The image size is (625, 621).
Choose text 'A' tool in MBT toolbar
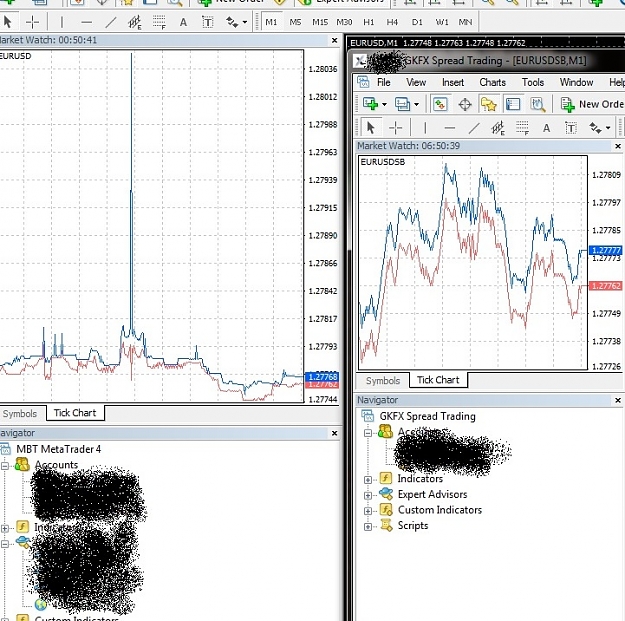[183, 22]
